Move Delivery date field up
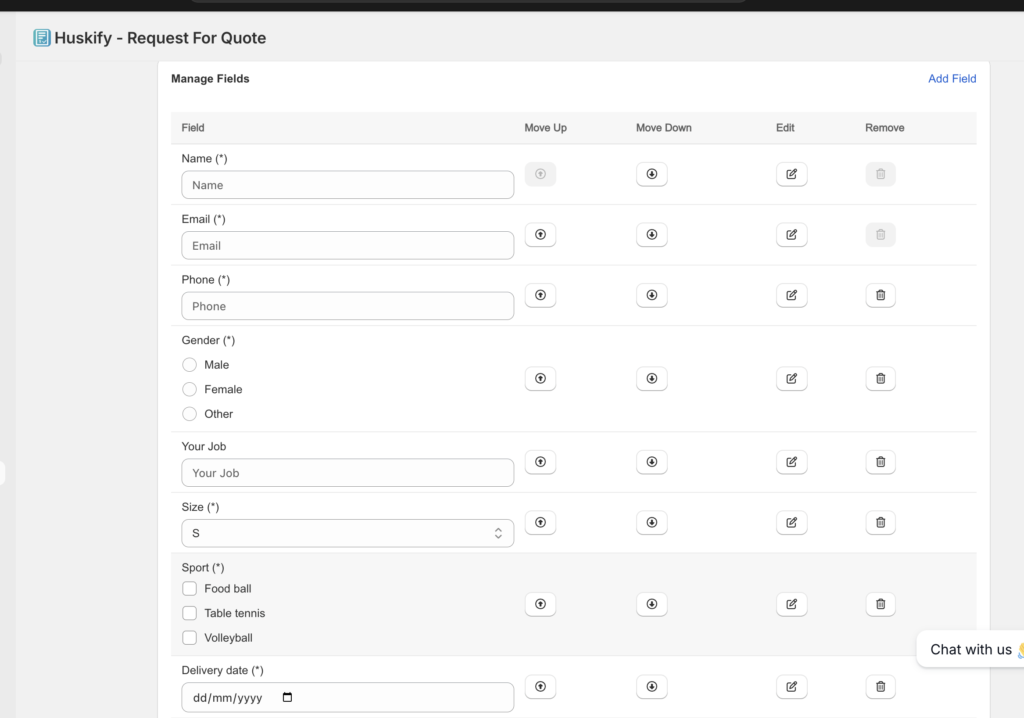This screenshot has height=718, width=1024. (x=540, y=687)
